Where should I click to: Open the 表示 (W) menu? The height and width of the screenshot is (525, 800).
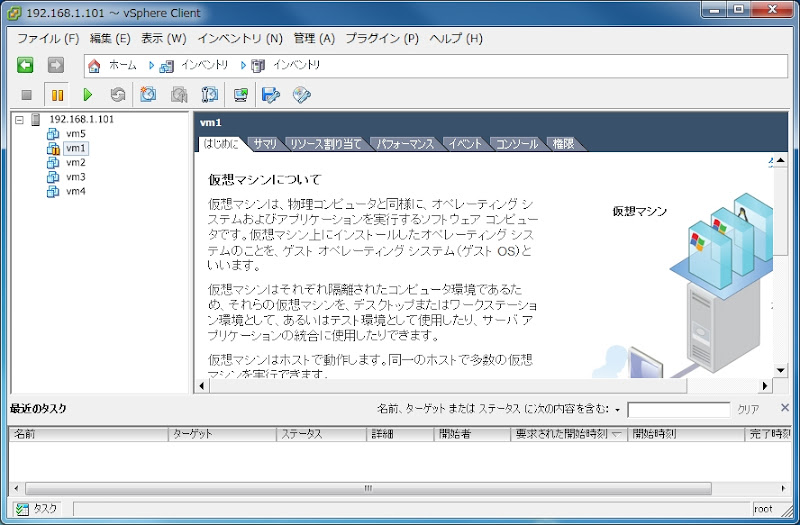[164, 39]
